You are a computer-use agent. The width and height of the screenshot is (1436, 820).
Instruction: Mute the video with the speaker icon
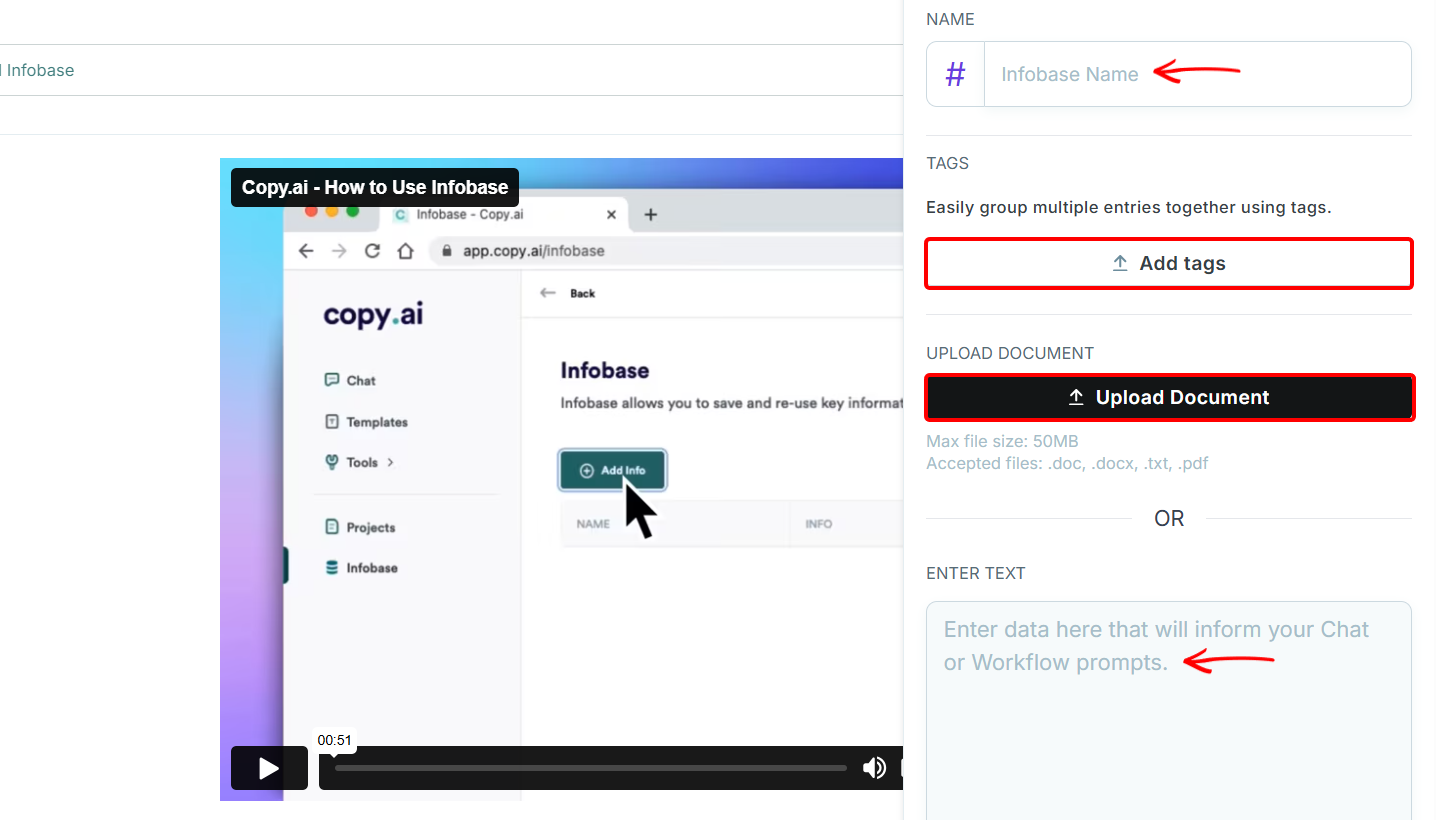(874, 768)
